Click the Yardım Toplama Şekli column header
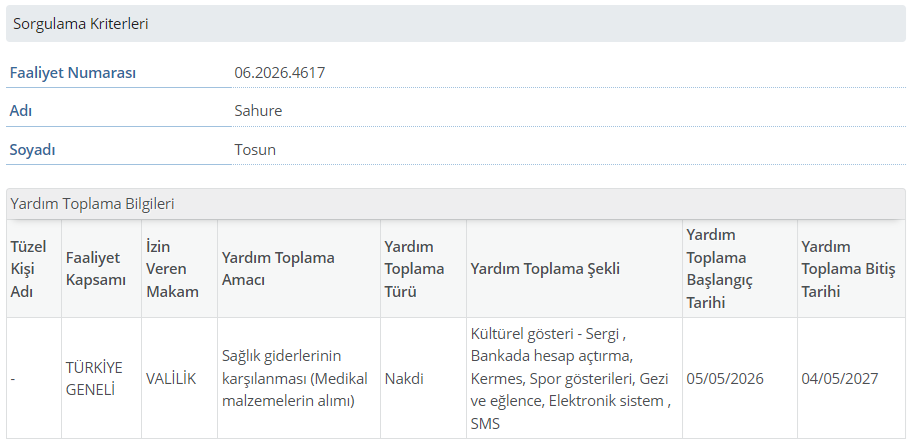908x445 pixels. pos(574,269)
